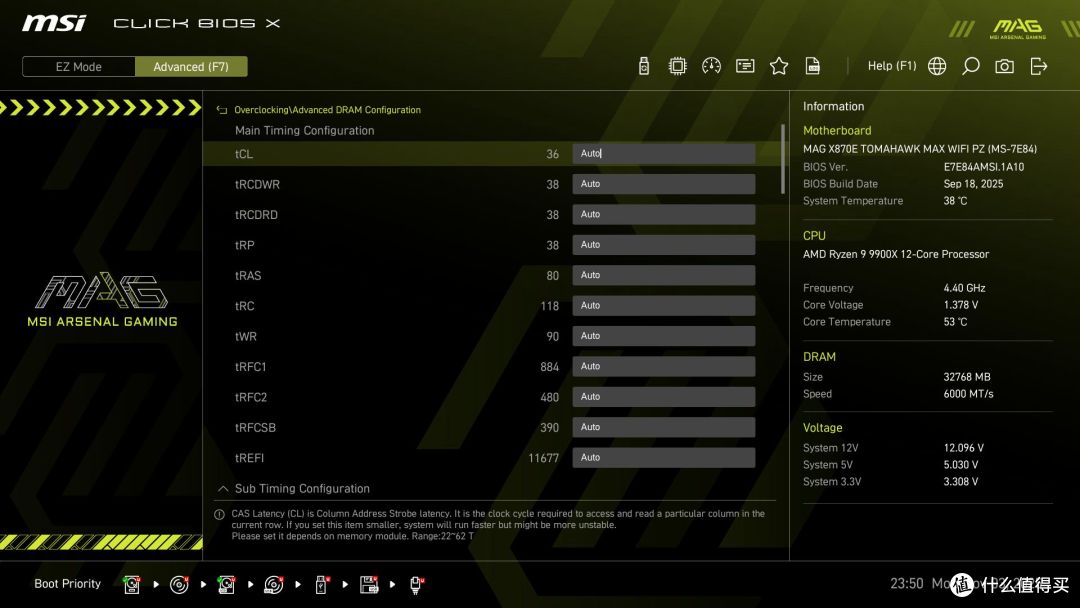This screenshot has width=1080, height=608.
Task: Open Favorites star icon
Action: click(x=779, y=66)
